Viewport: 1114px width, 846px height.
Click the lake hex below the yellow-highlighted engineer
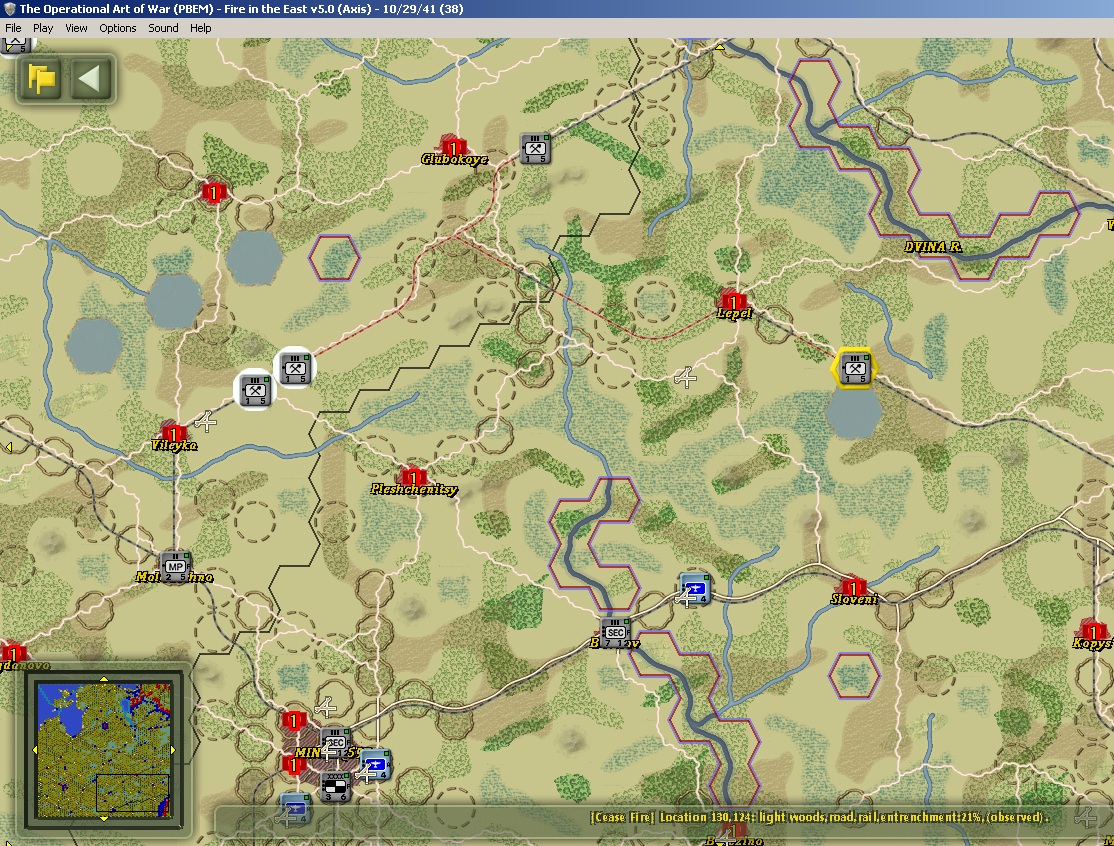tap(855, 412)
